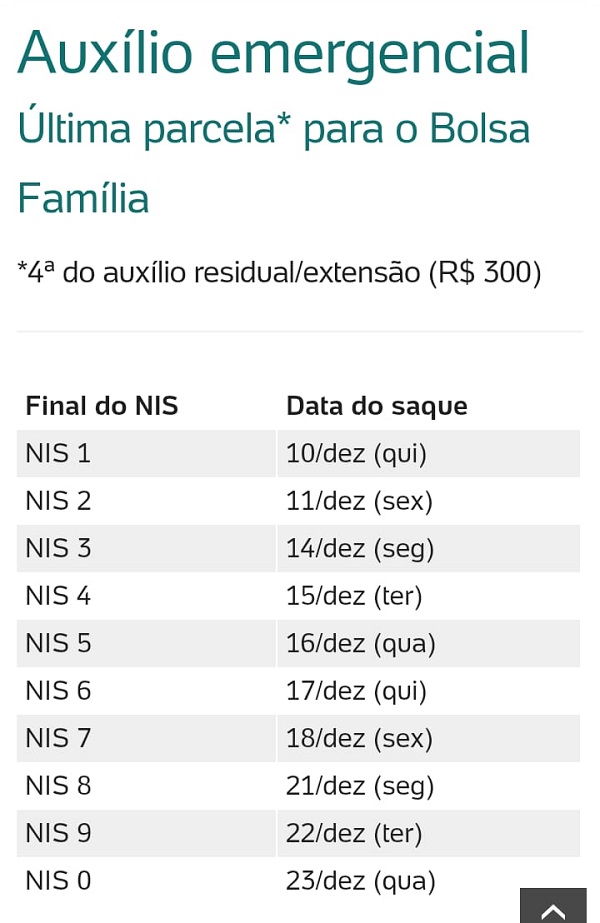
Task: Click the Última parcela para o Bolsa Família subtitle
Action: tap(274, 162)
